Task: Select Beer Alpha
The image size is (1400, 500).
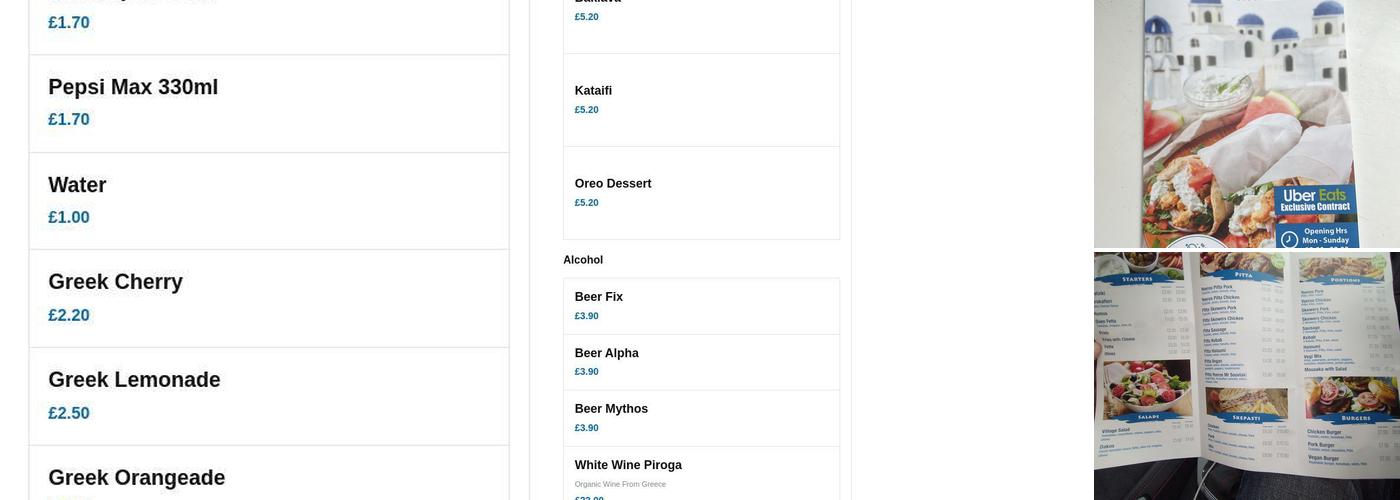Action: coord(606,353)
